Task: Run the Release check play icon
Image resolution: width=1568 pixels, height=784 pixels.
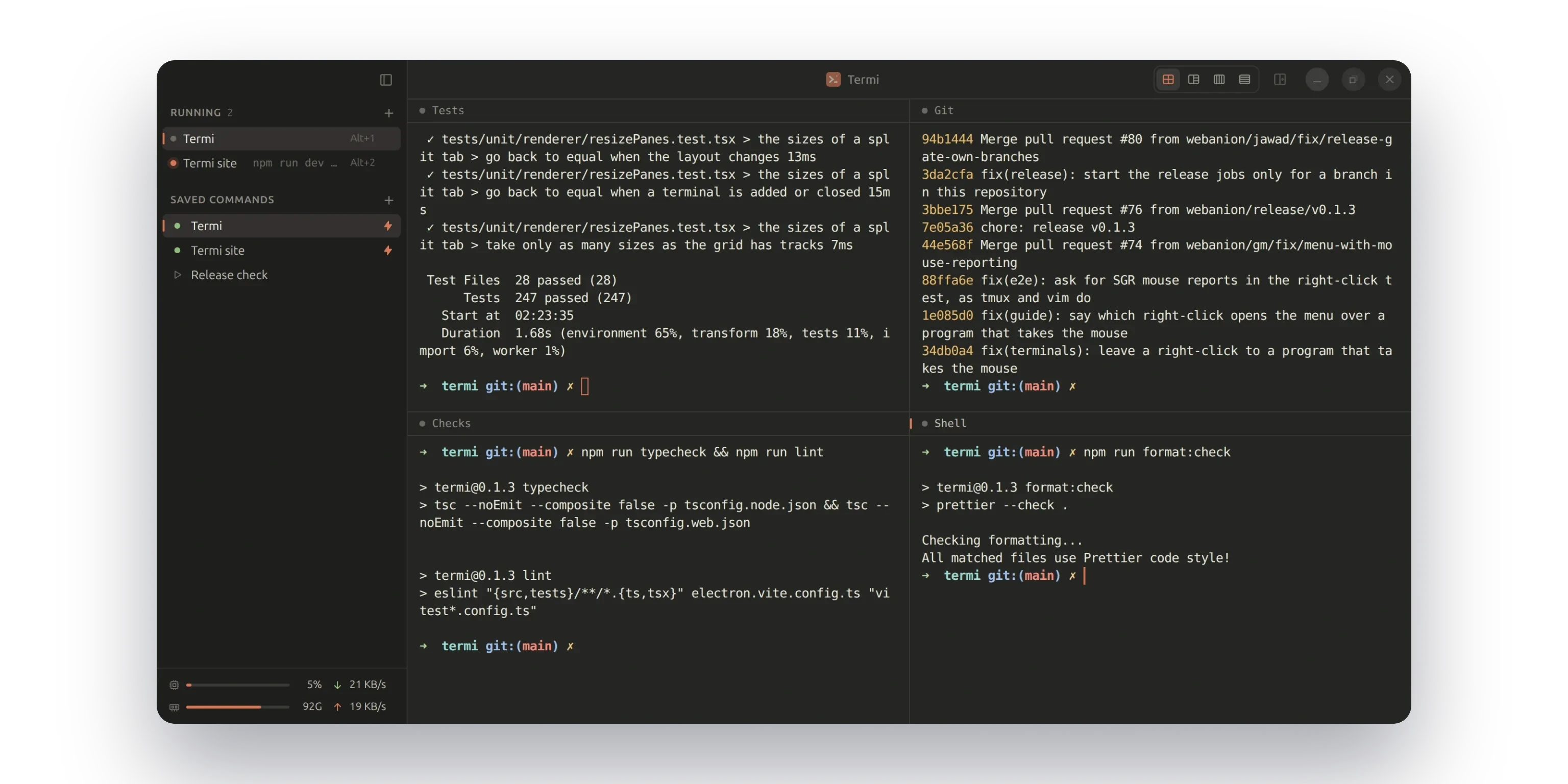Action: pos(177,275)
